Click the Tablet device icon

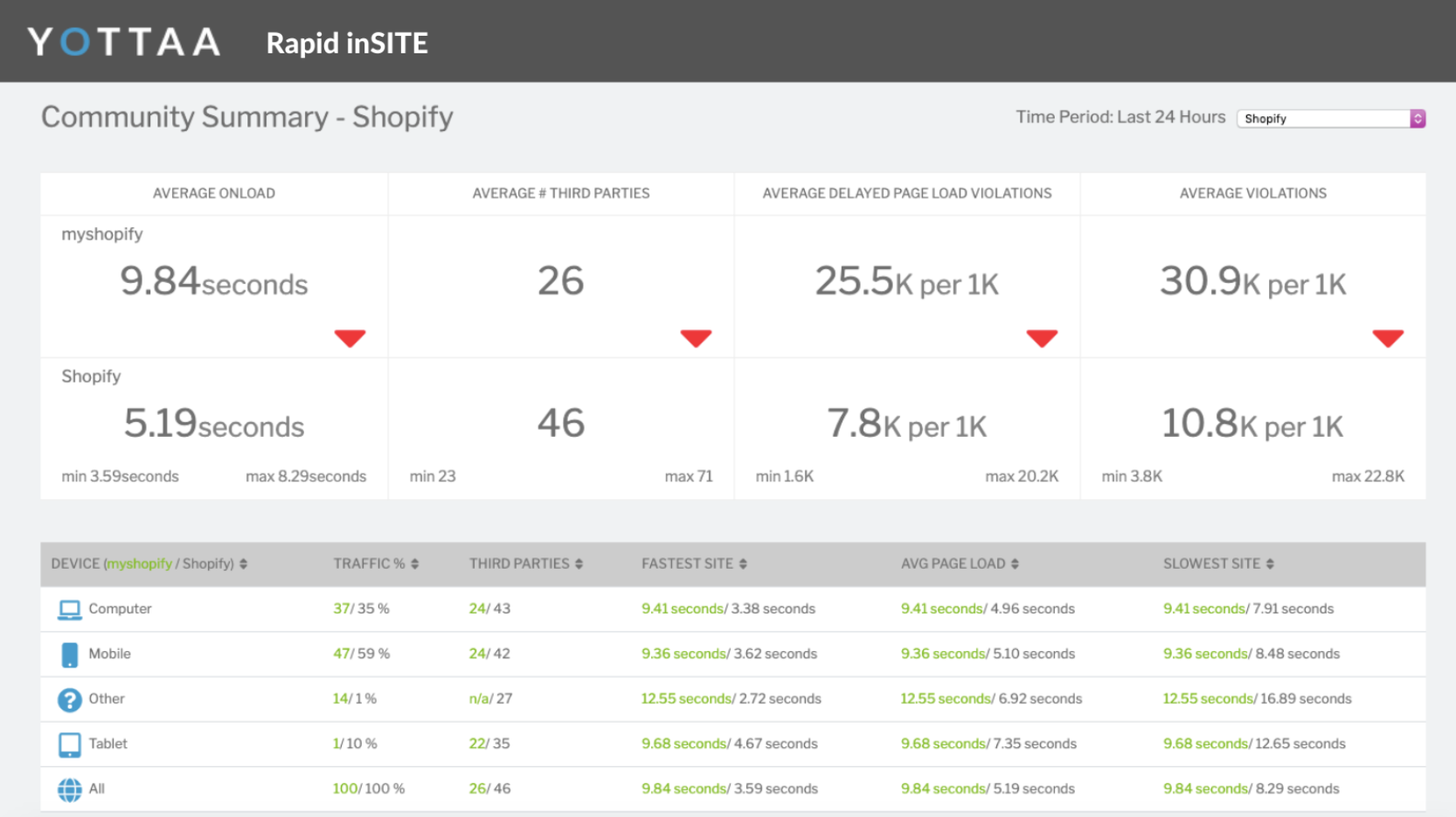point(70,744)
